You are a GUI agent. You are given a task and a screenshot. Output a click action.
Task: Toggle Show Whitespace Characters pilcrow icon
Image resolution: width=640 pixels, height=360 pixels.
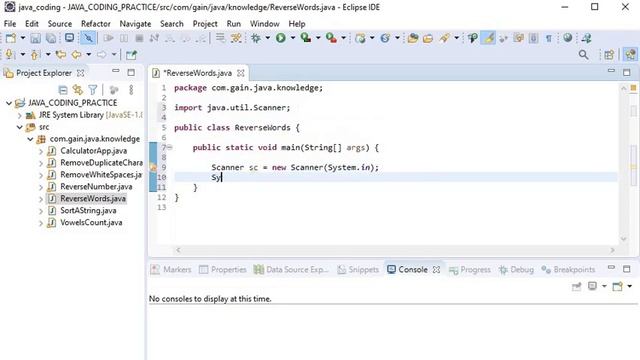[549, 38]
